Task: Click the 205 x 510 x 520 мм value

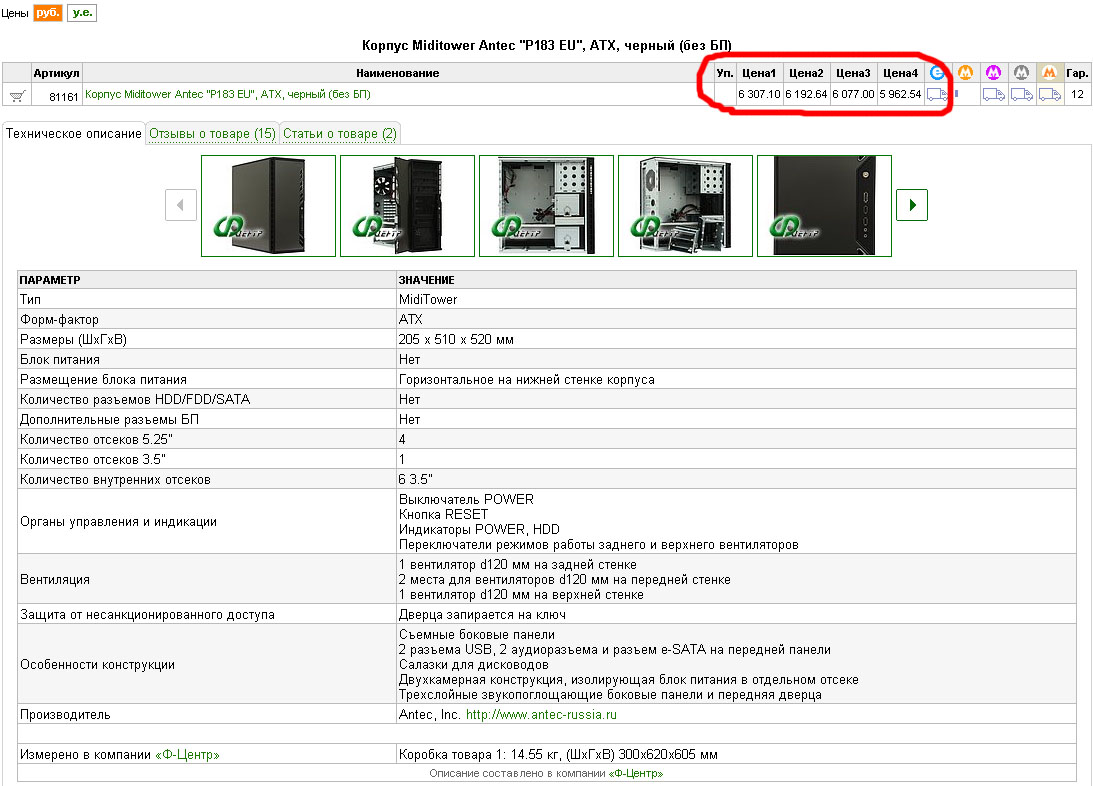Action: [x=456, y=339]
